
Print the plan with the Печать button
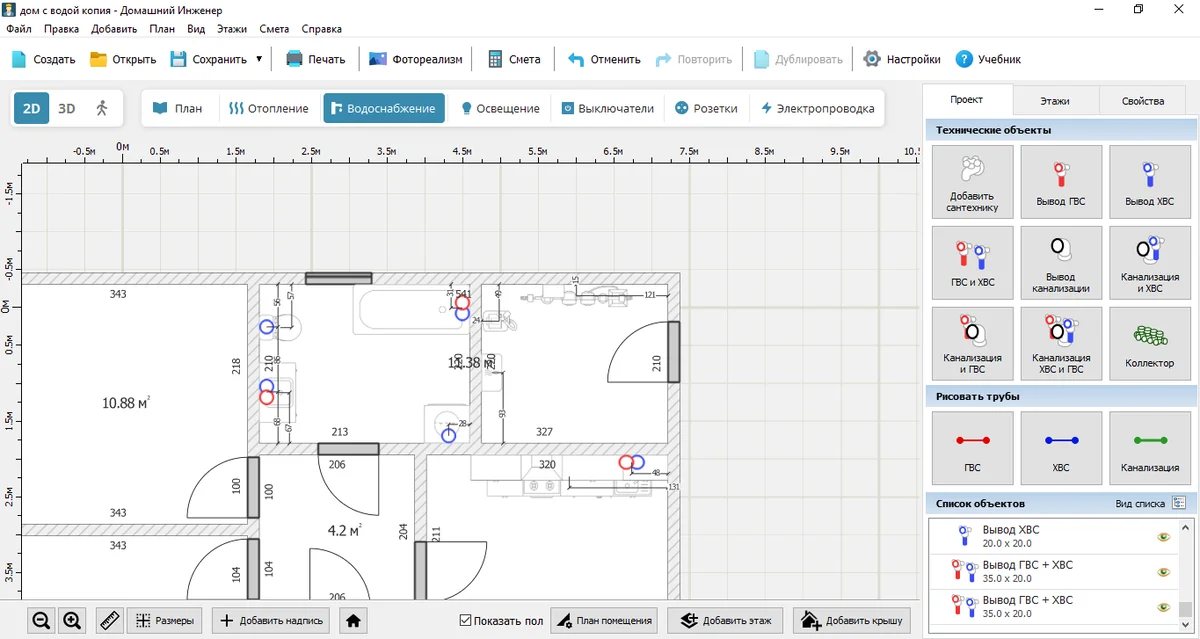tap(316, 59)
